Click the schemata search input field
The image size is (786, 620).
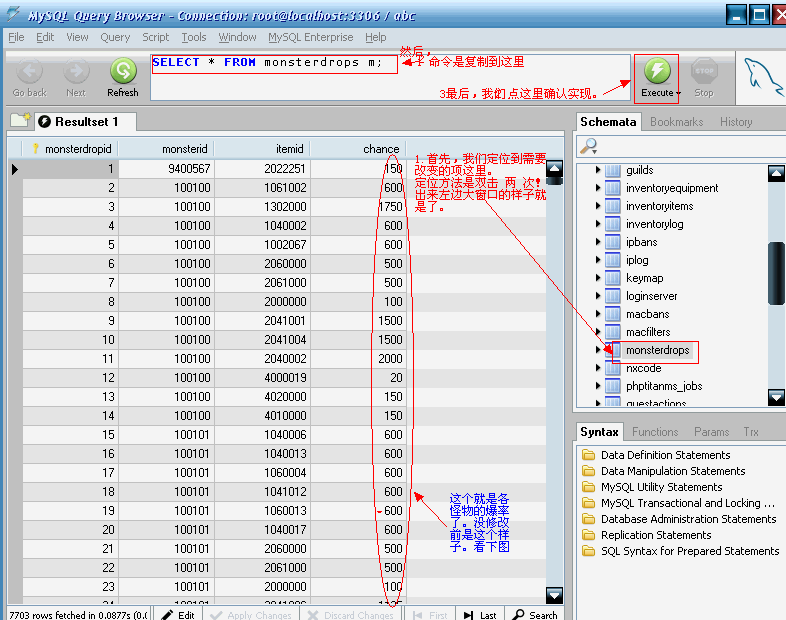[692, 146]
